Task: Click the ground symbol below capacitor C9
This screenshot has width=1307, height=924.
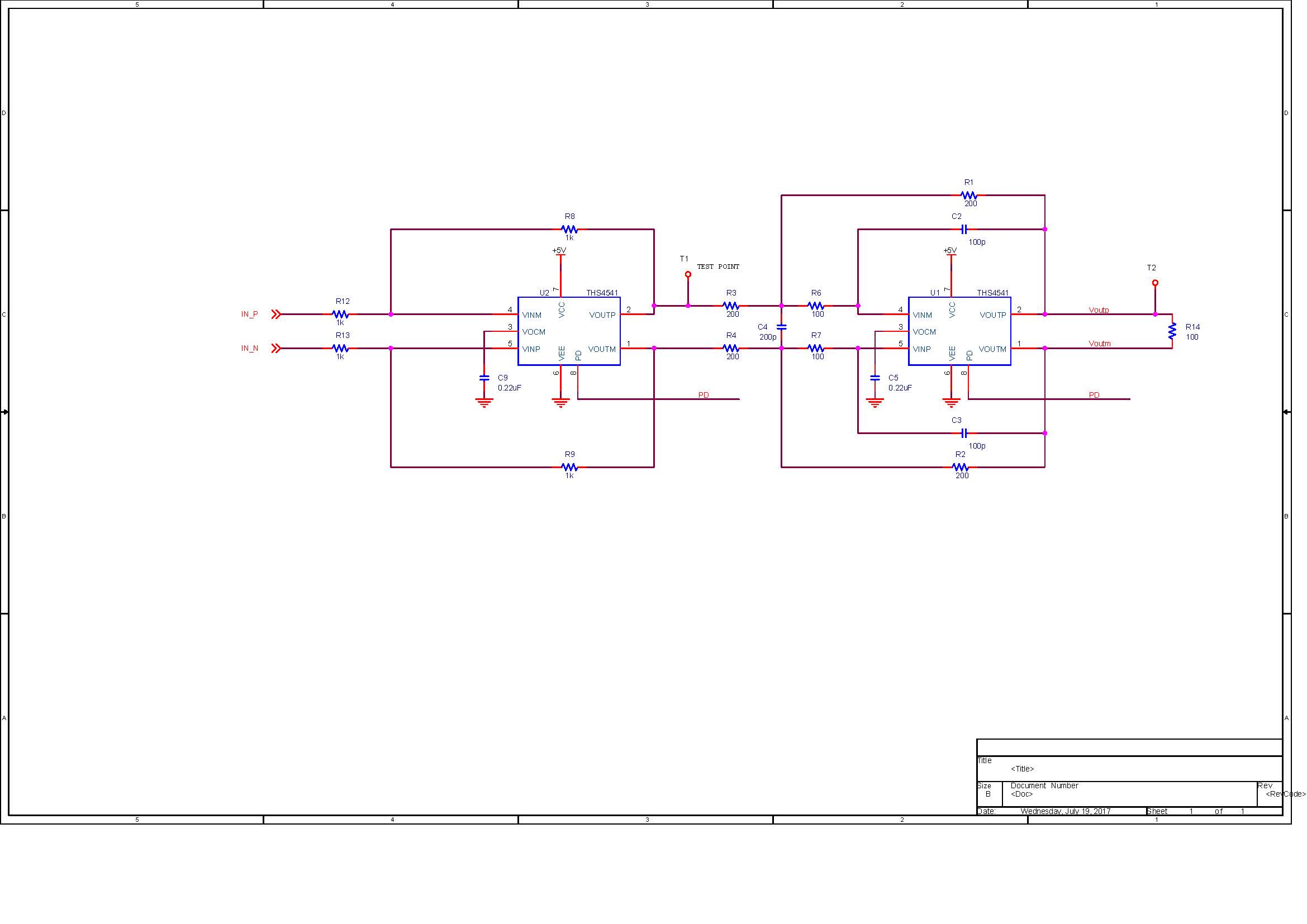Action: coord(484,403)
